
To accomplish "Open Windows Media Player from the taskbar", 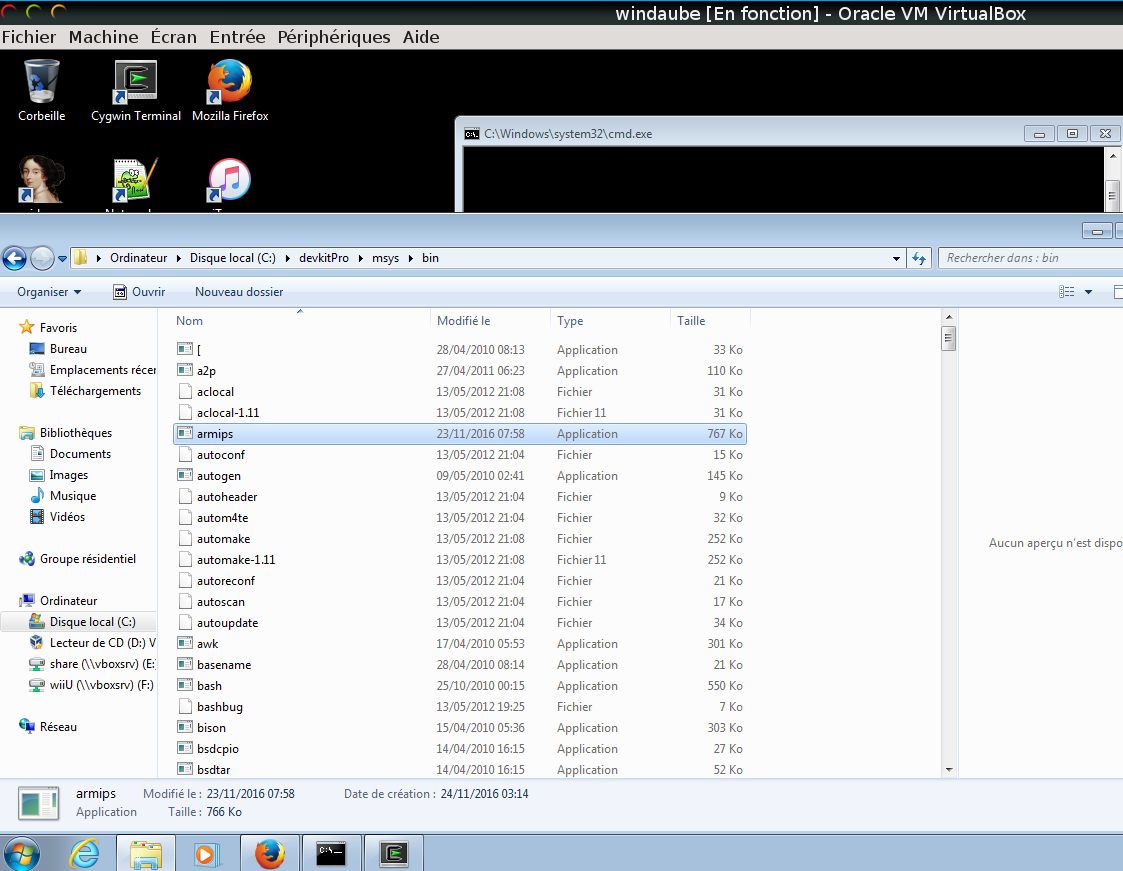I will tap(207, 854).
